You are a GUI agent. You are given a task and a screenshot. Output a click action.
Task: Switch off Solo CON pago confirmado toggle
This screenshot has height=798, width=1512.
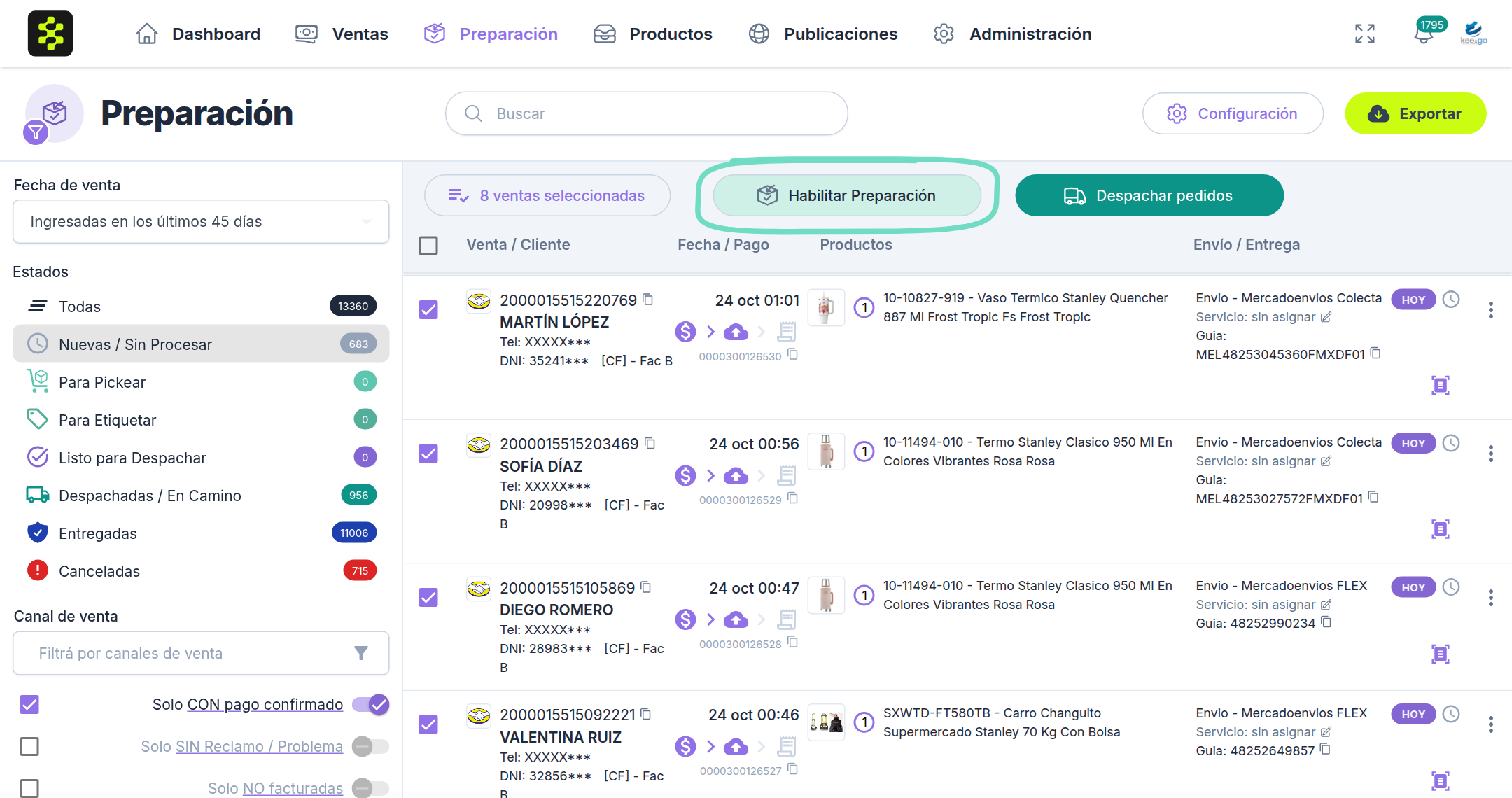click(x=371, y=704)
